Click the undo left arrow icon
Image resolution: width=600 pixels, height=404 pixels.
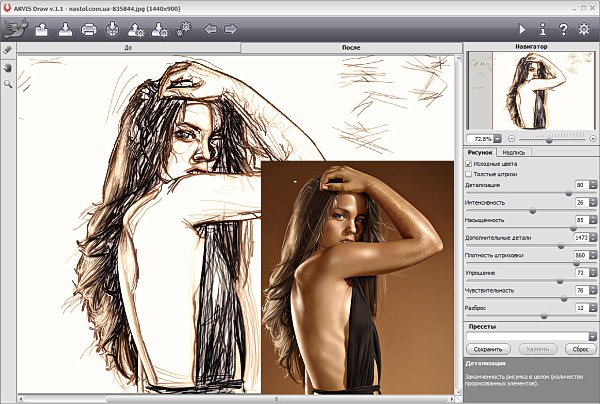tap(210, 29)
